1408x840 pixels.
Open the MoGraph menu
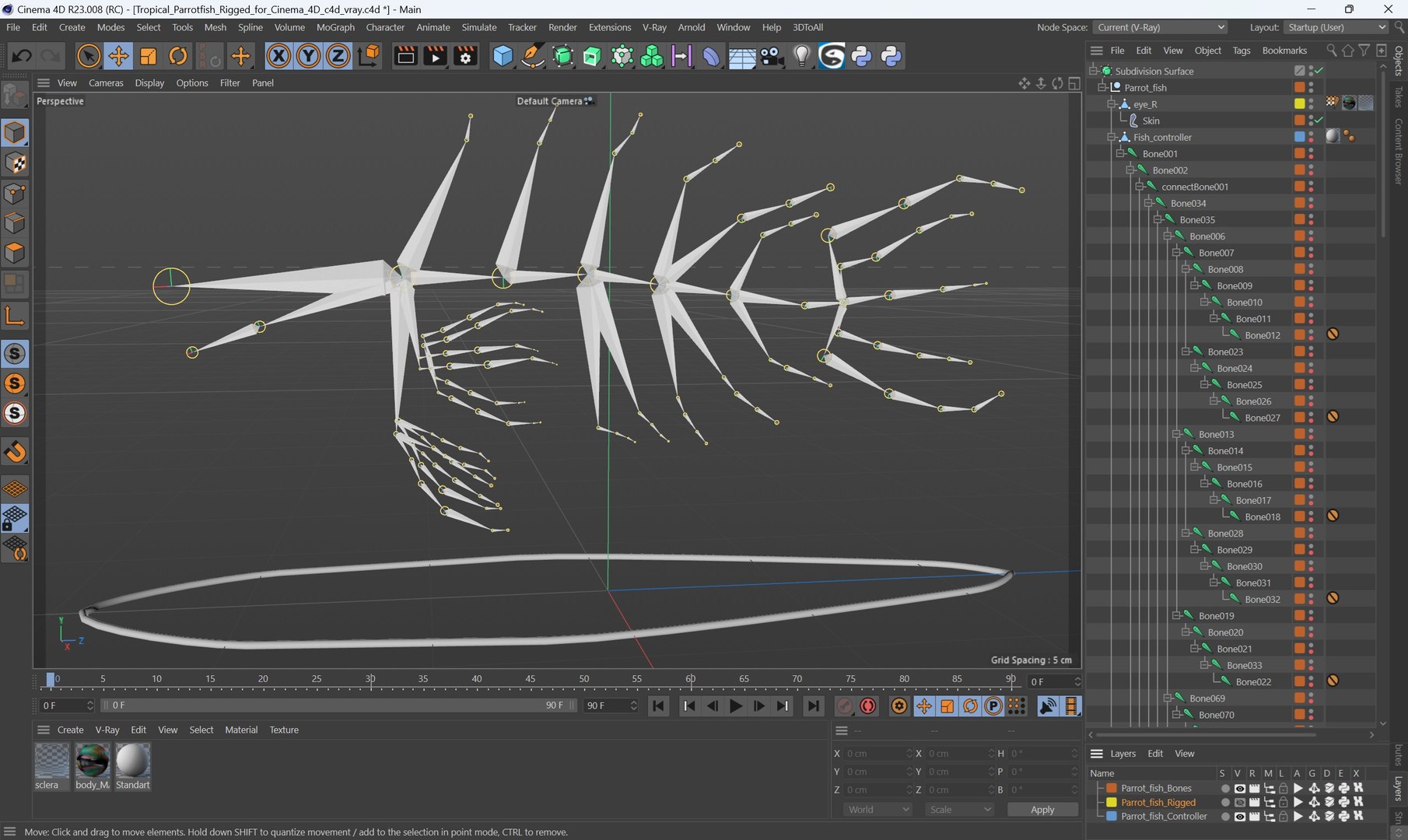335,27
